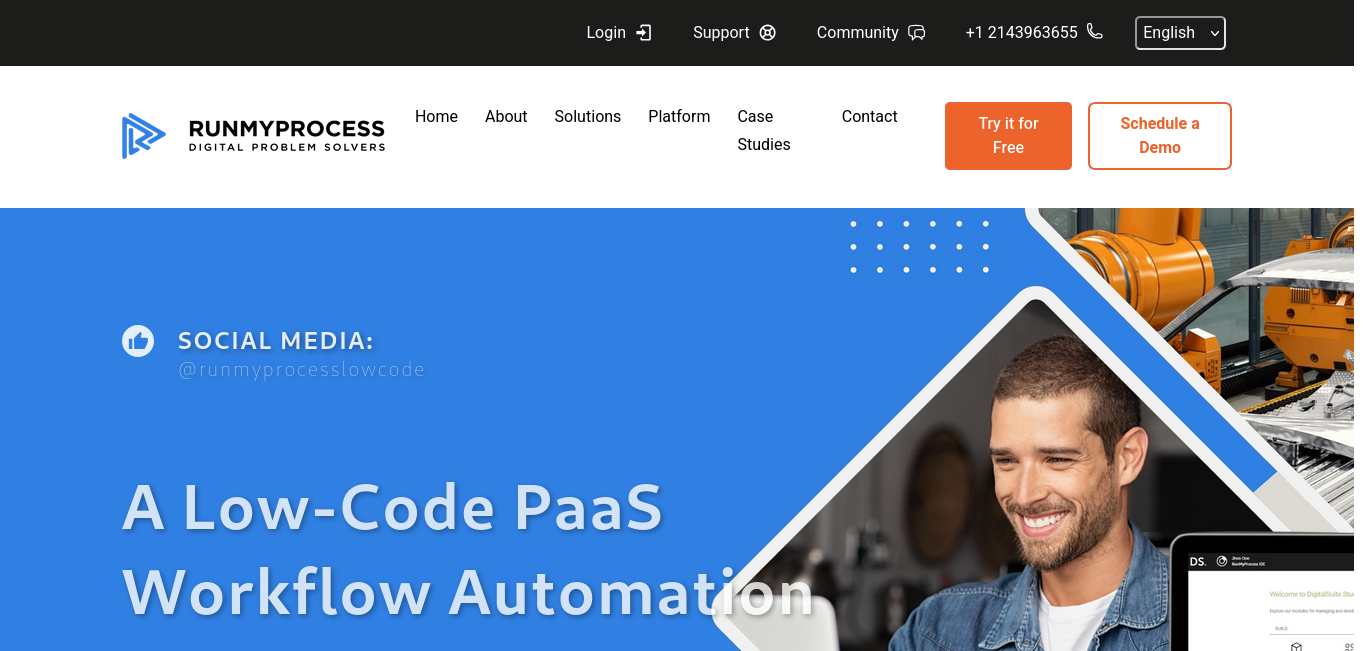Open the English language dropdown

(1180, 33)
